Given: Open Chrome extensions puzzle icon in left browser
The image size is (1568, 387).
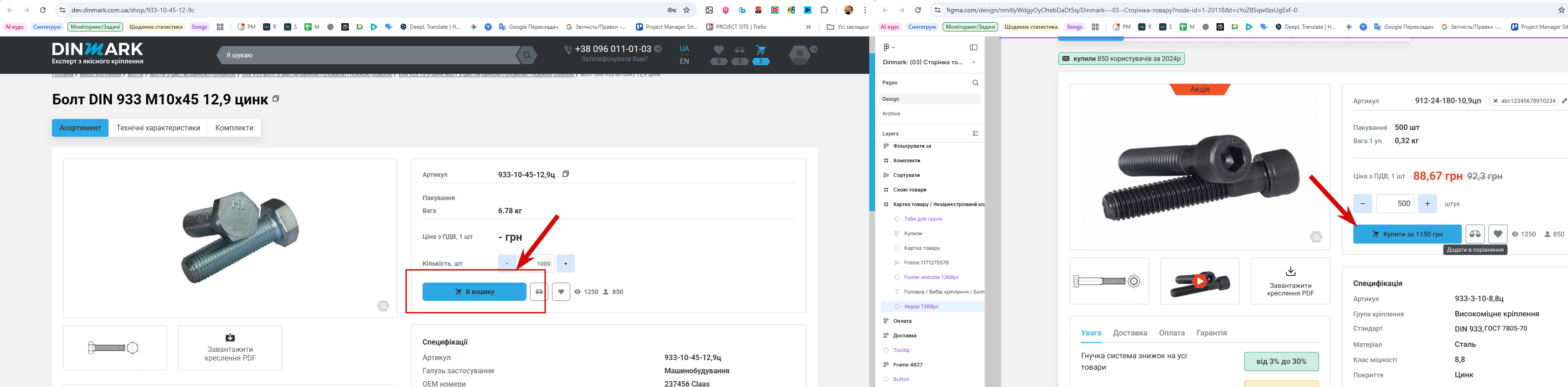Looking at the screenshot, I should click(824, 10).
